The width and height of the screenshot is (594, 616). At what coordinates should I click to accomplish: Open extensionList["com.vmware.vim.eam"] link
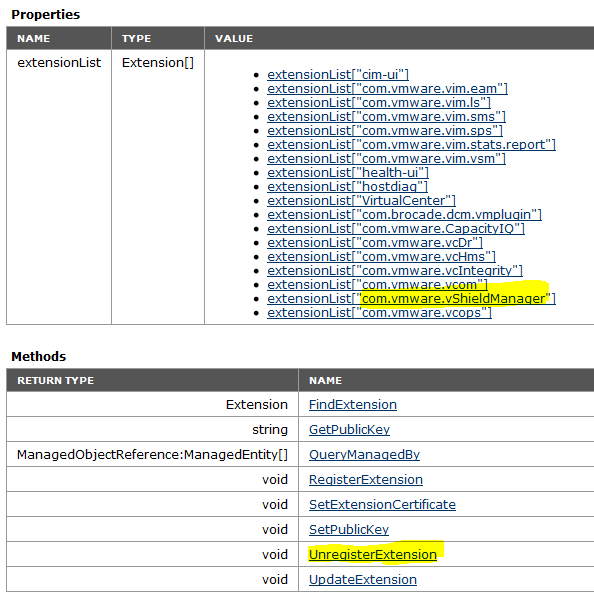click(387, 88)
